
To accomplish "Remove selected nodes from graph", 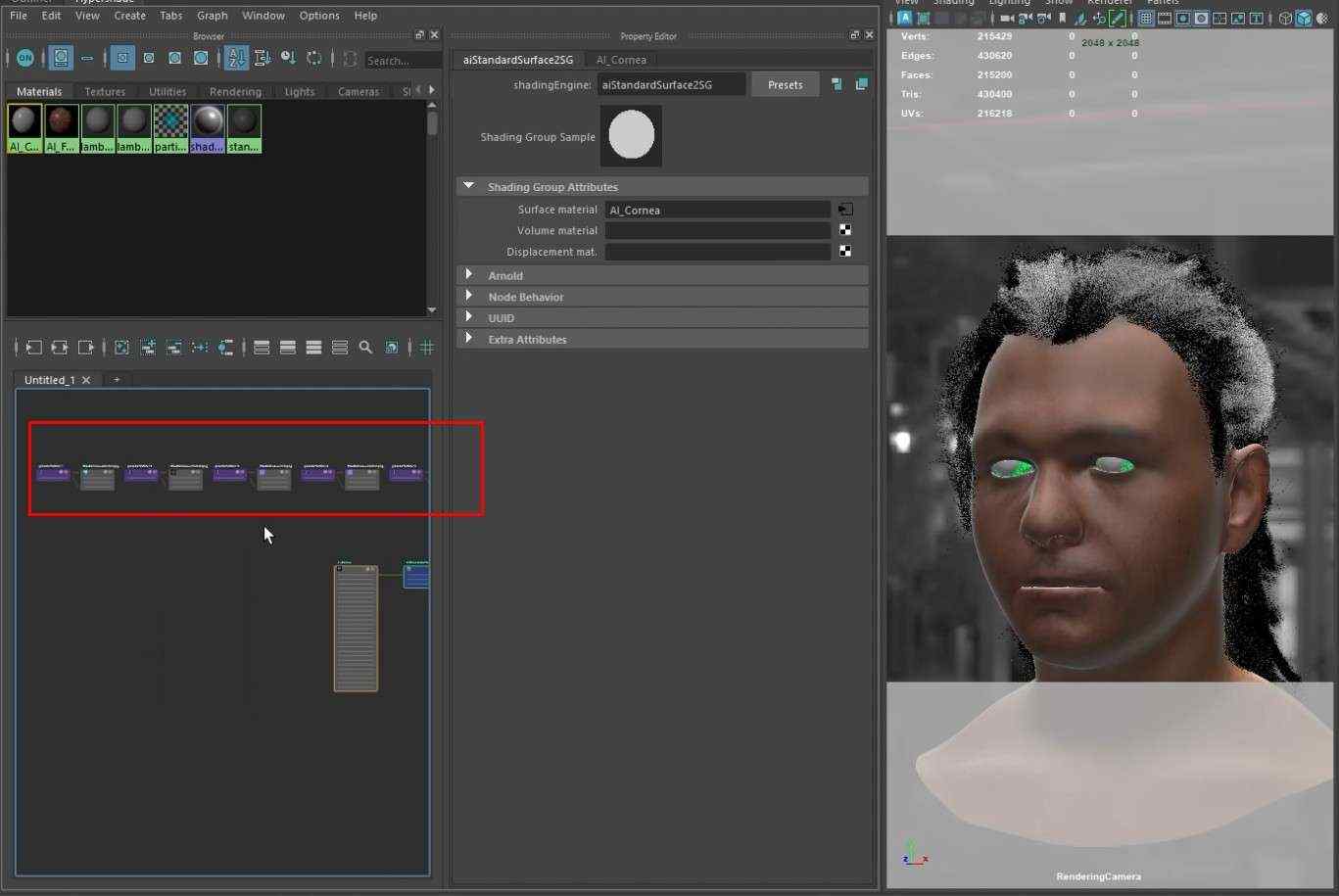I will [173, 348].
